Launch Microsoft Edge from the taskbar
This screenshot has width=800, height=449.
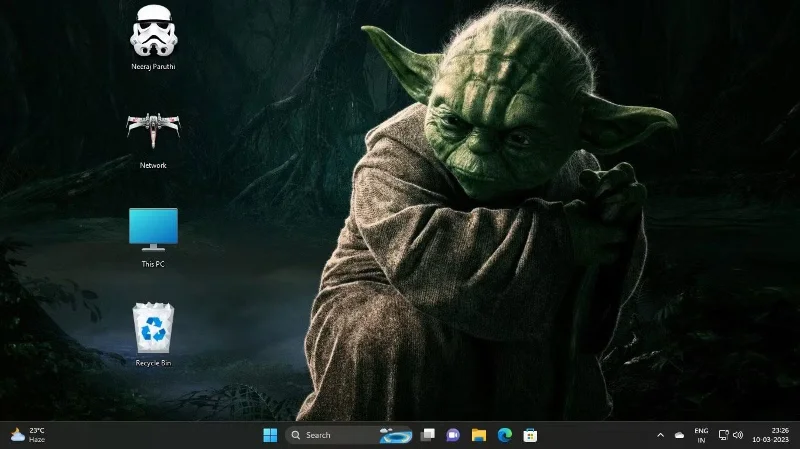[505, 435]
